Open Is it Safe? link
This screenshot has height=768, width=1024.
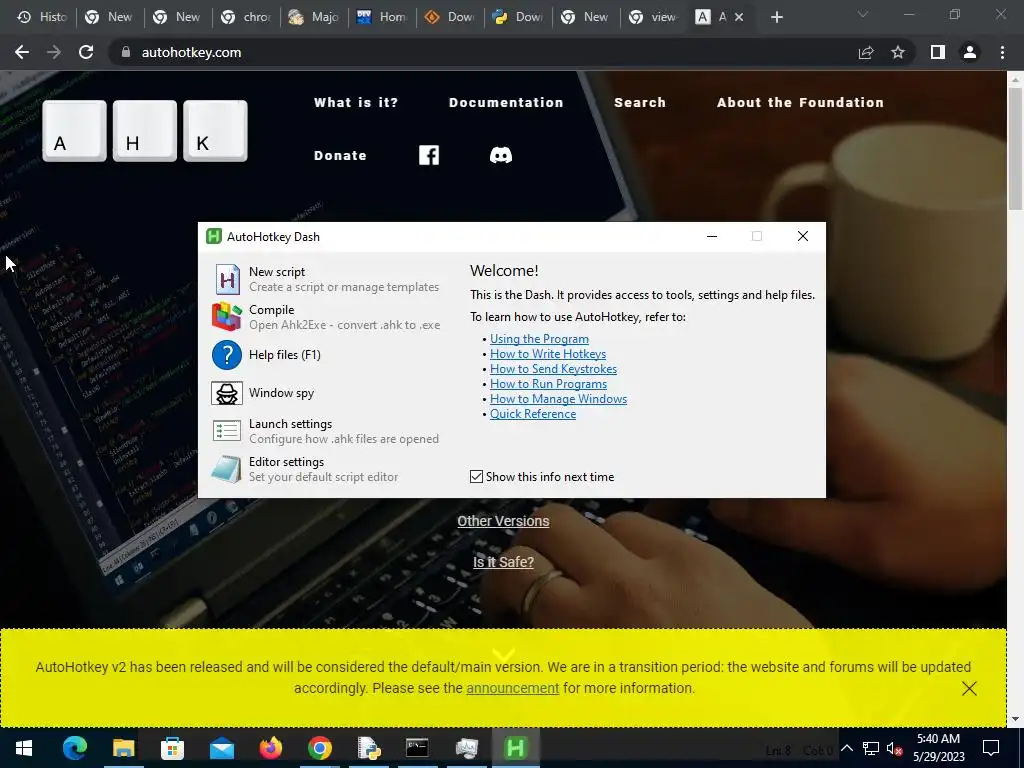click(x=503, y=562)
